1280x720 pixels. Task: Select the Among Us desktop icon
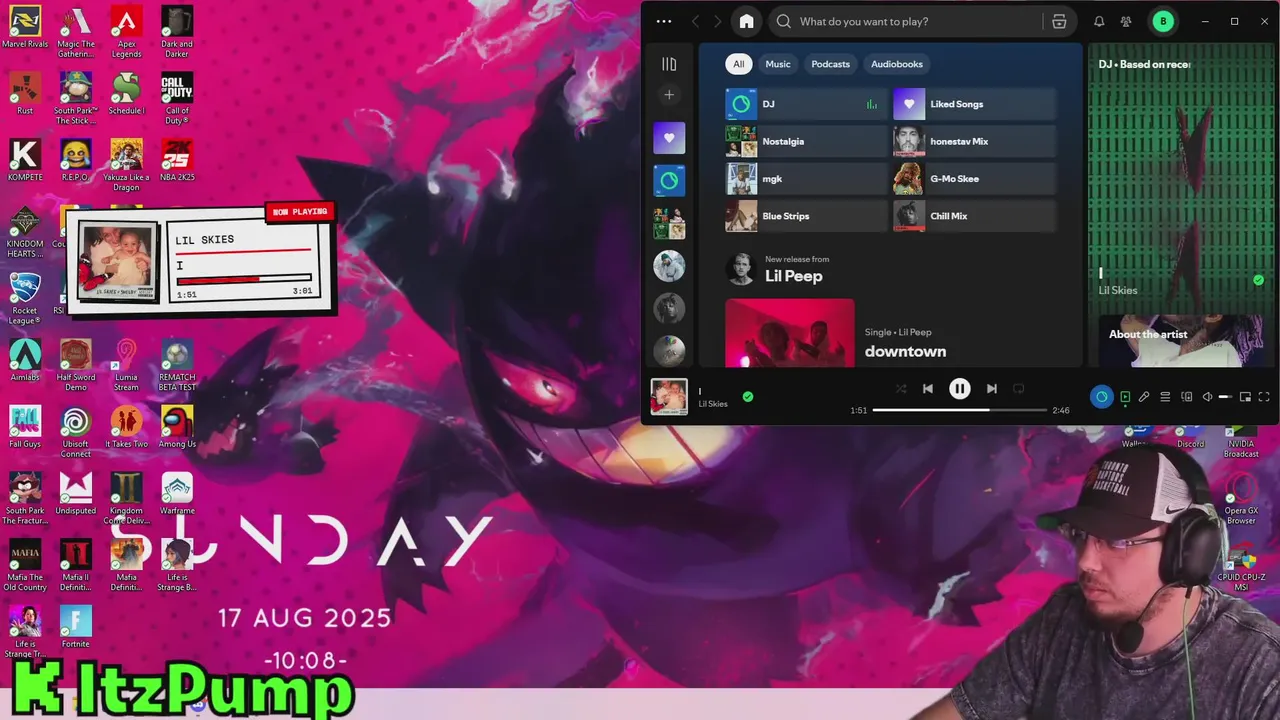point(177,427)
